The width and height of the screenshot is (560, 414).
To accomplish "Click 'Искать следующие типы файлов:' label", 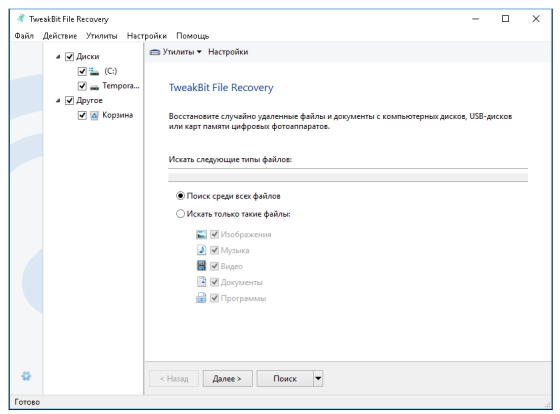I will pos(230,159).
